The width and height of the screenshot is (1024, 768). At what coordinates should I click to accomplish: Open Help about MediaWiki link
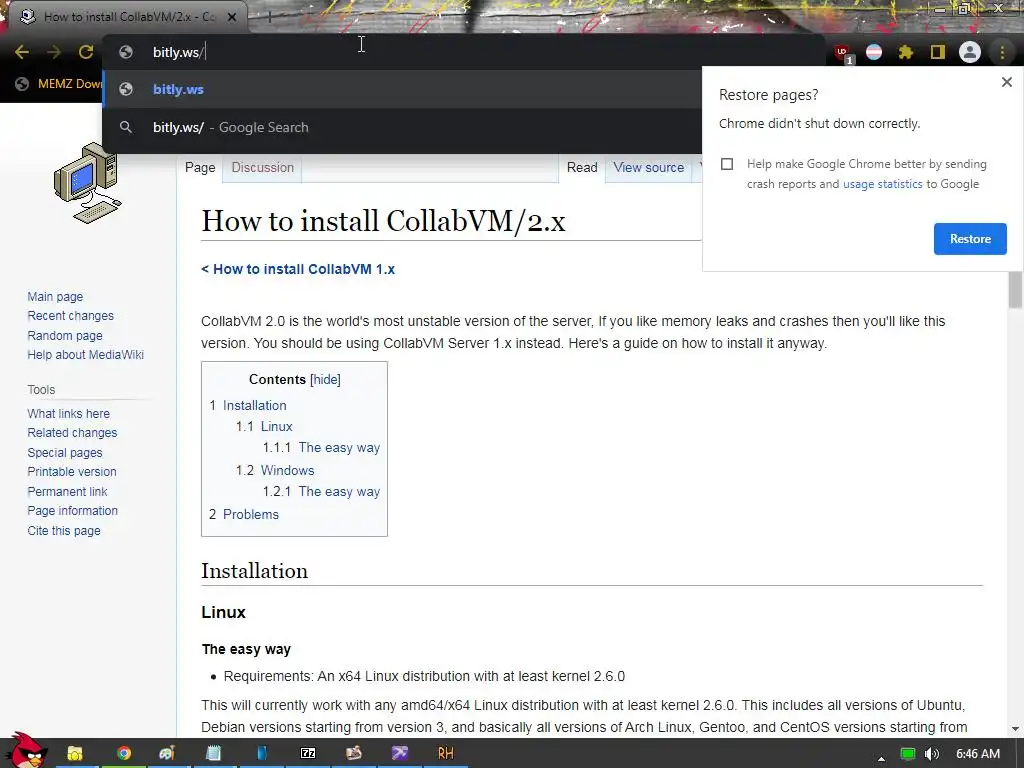86,355
